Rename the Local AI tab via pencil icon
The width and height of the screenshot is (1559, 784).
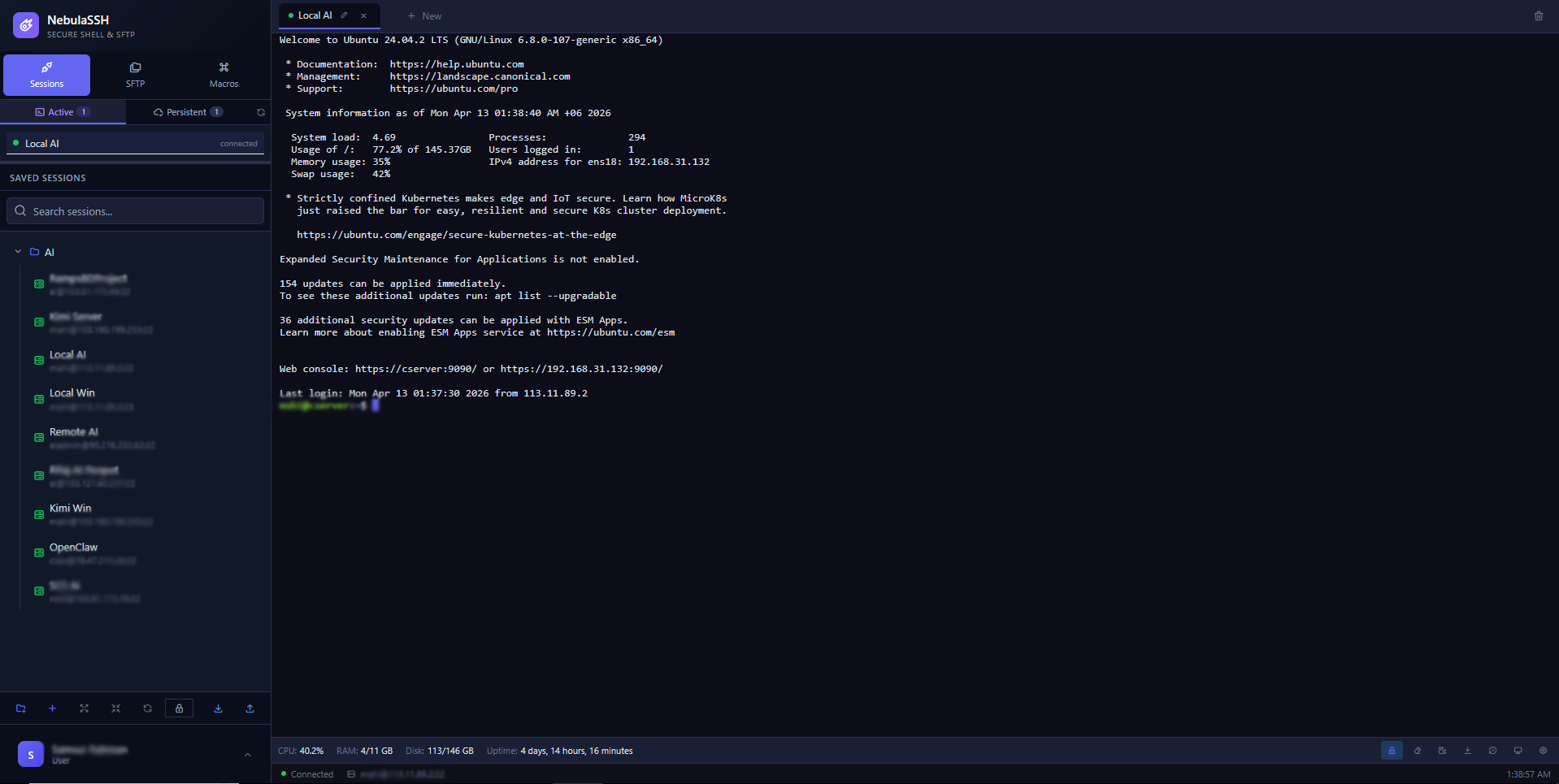[x=345, y=15]
